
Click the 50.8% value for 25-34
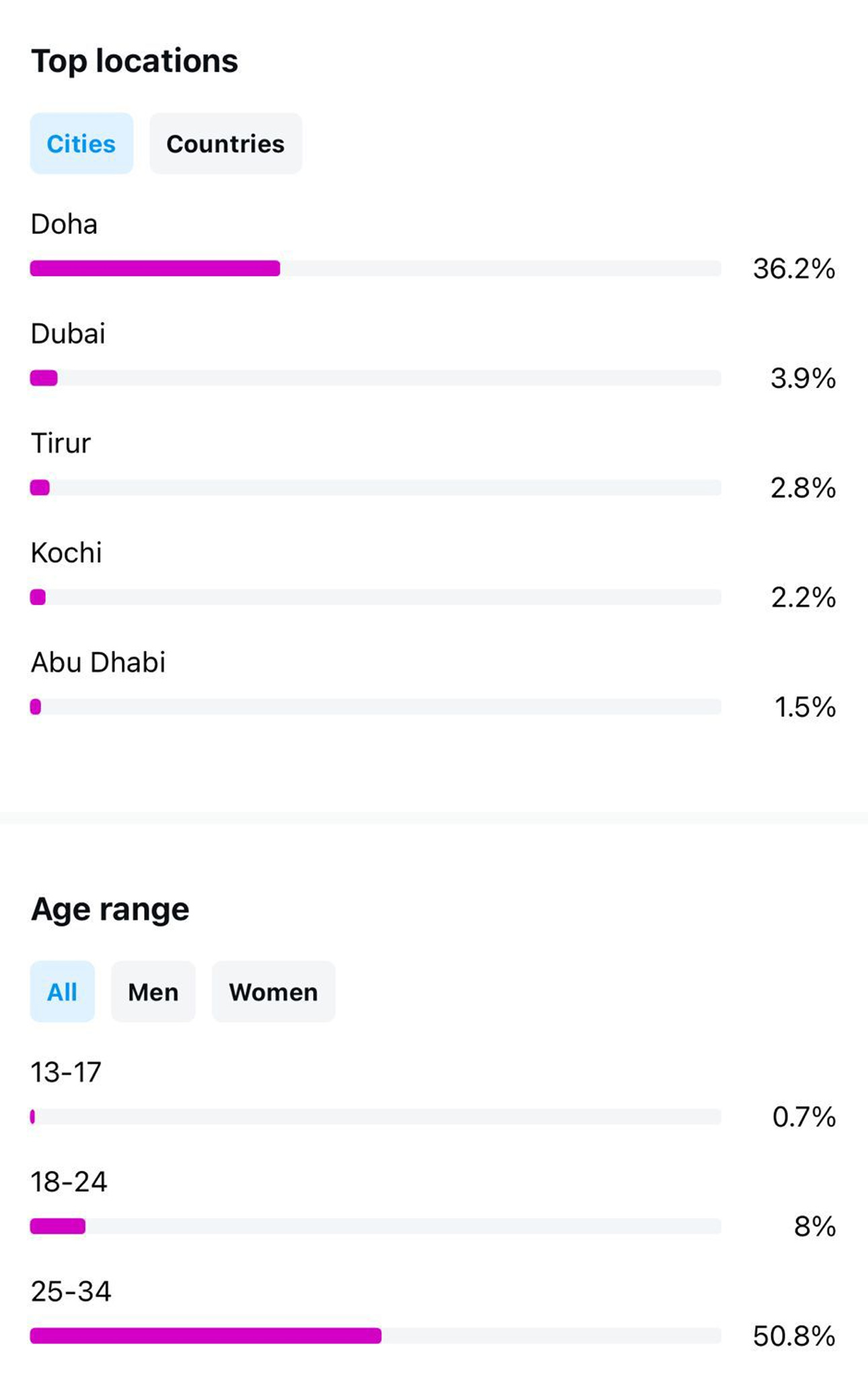794,1336
